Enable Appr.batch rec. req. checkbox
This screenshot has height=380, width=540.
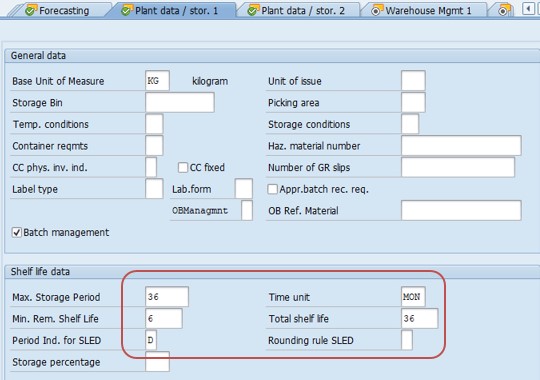tap(272, 189)
